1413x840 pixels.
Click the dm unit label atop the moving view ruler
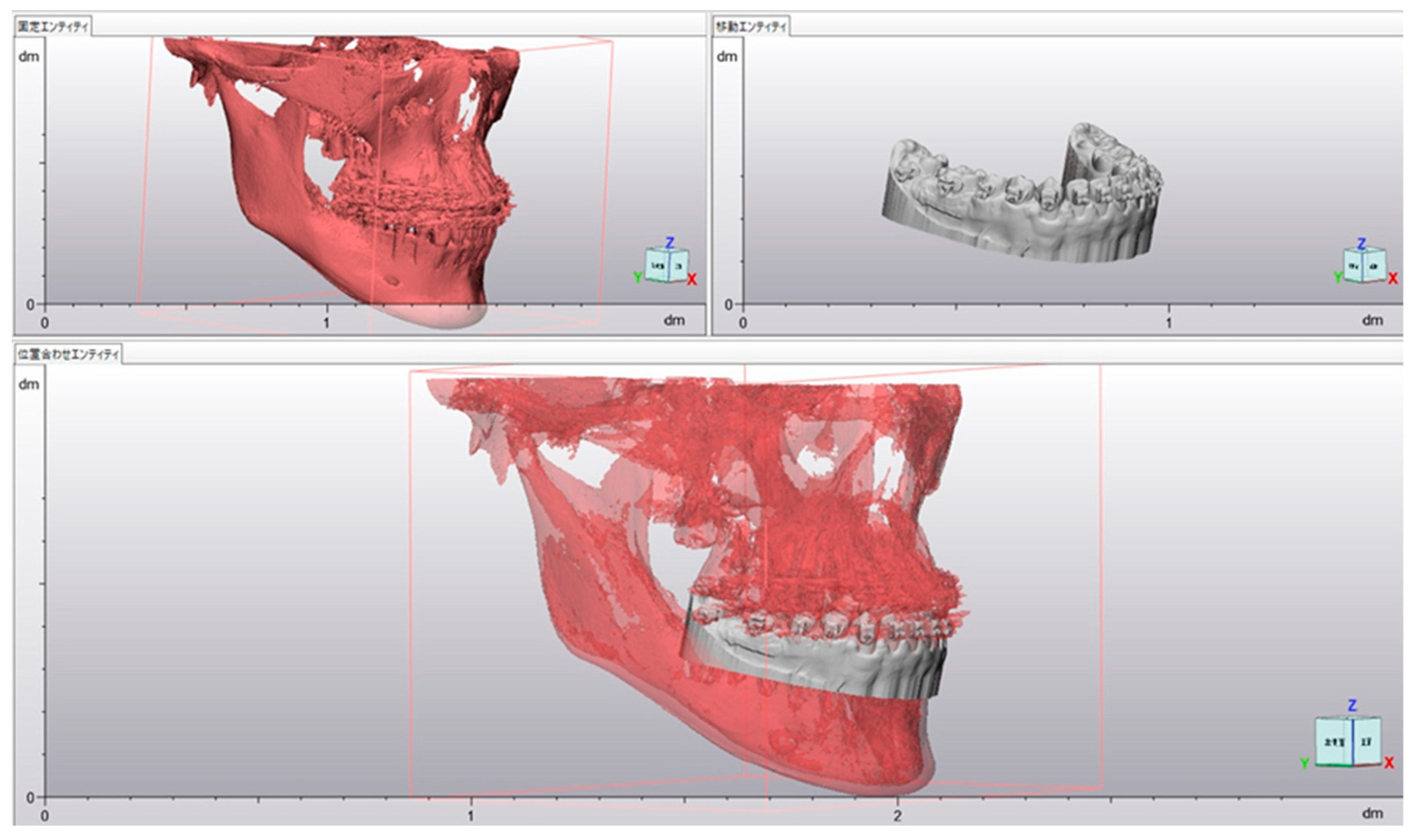coord(727,57)
